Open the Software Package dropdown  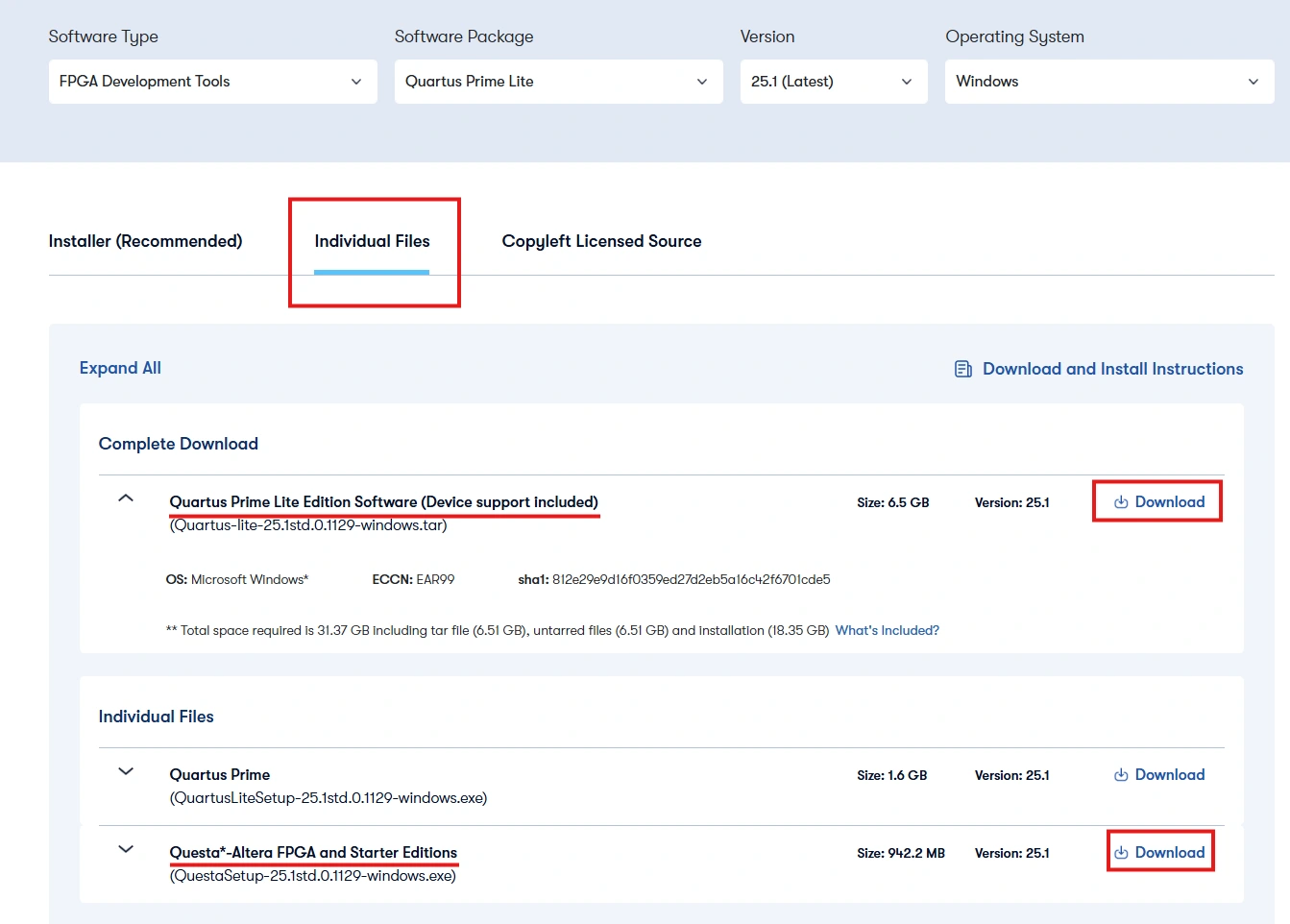[x=558, y=82]
